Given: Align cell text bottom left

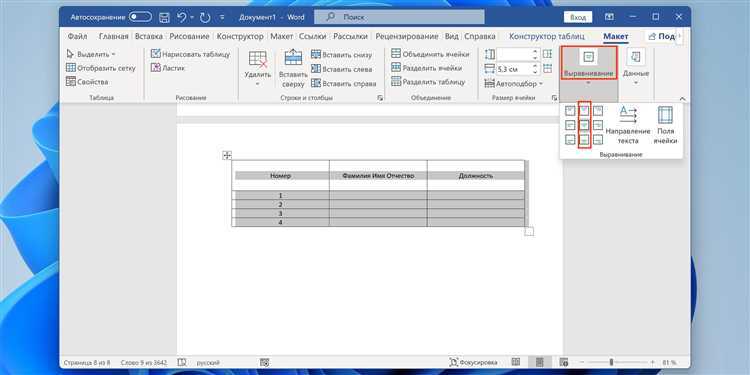Looking at the screenshot, I should point(570,140).
